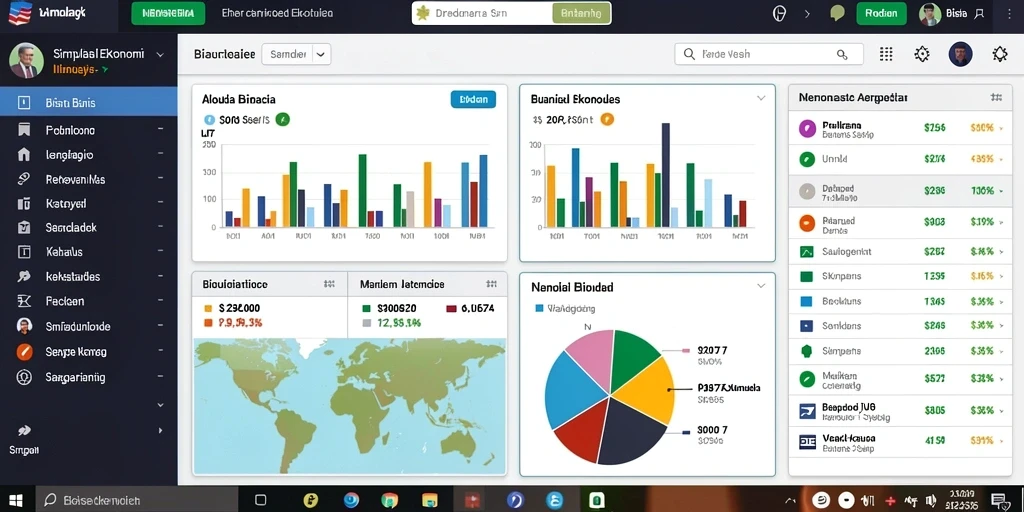Open the Windows Start button on taskbar
Image resolution: width=1024 pixels, height=512 pixels.
(16, 500)
